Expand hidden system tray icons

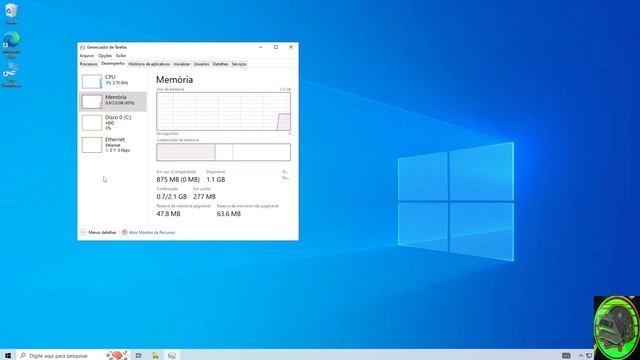tap(580, 356)
